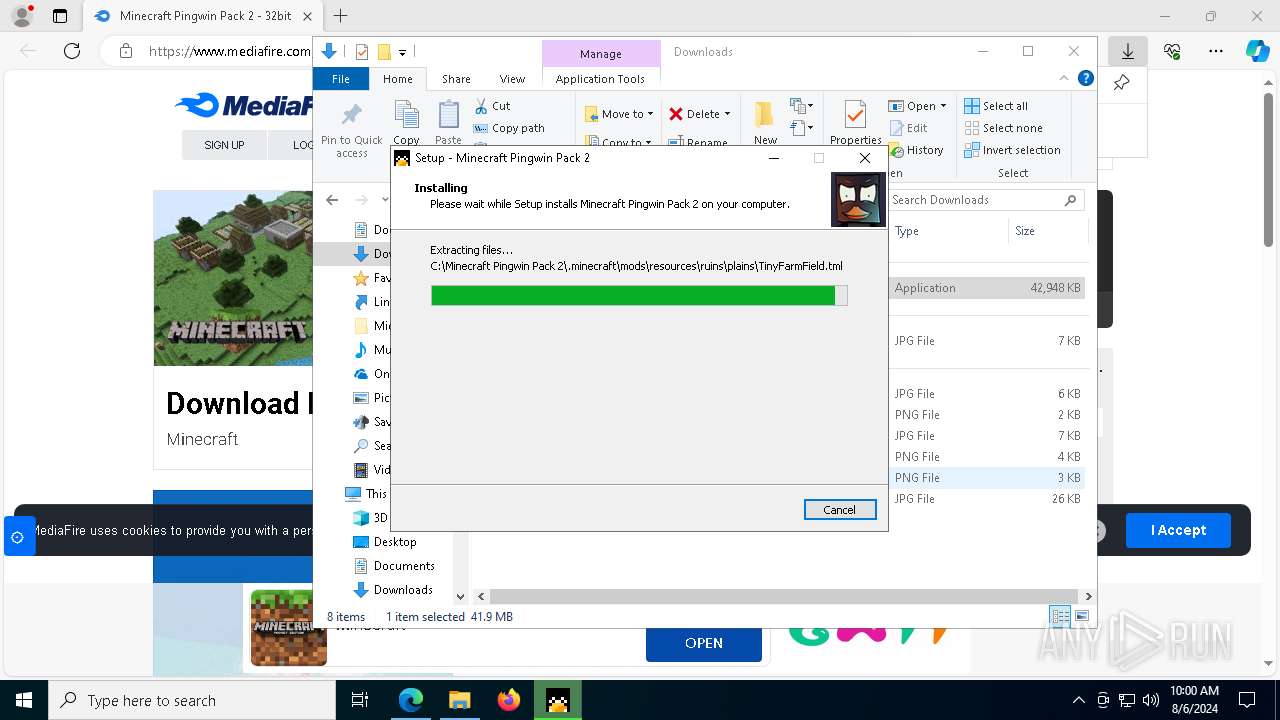Open File Explorer help icon
The width and height of the screenshot is (1280, 720).
tap(1085, 79)
